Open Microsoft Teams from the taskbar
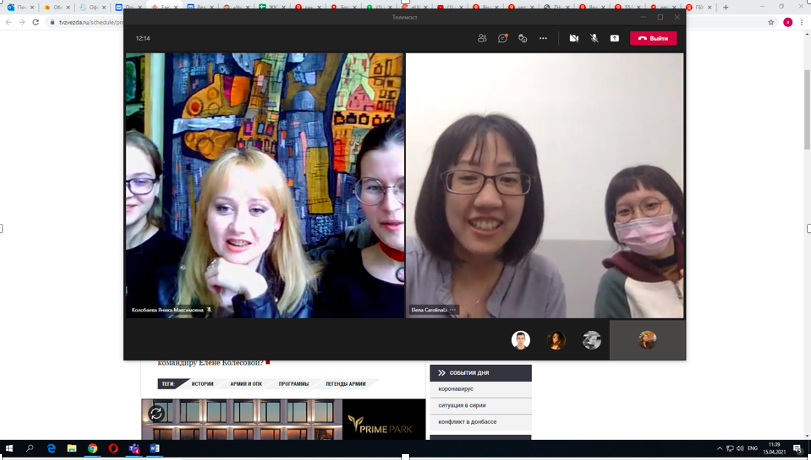 point(134,449)
